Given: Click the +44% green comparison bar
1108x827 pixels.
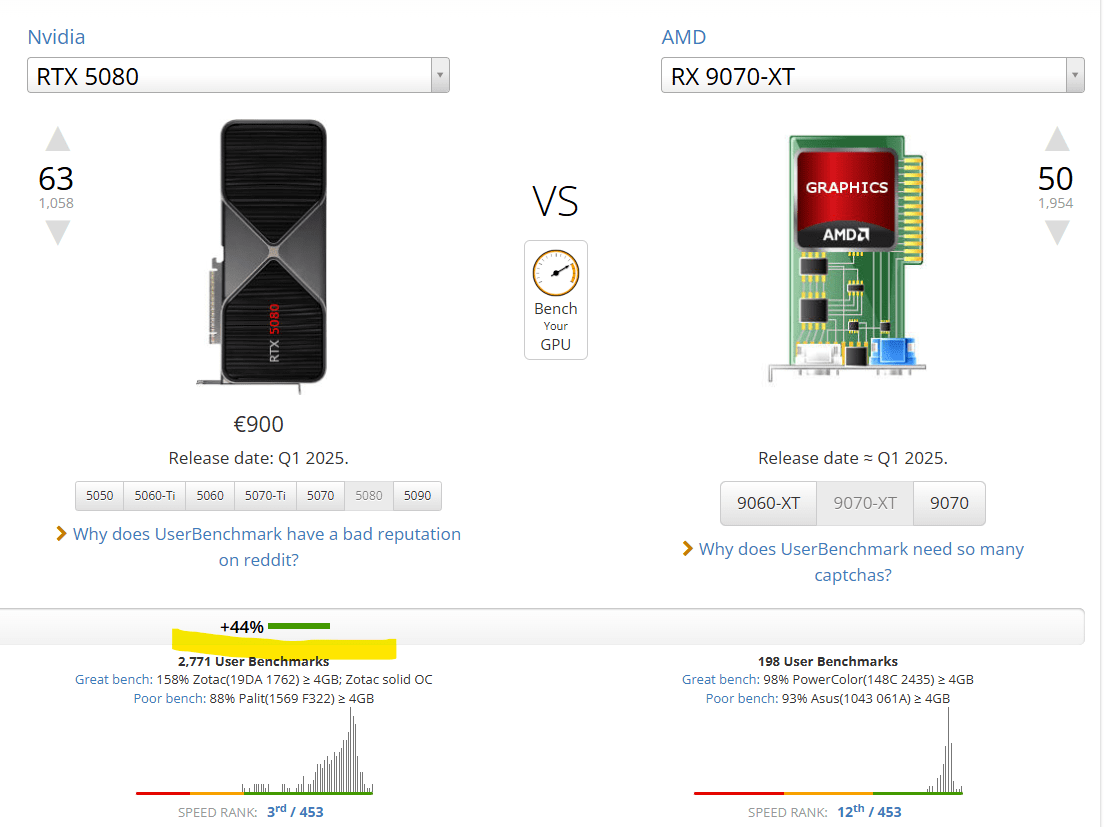Looking at the screenshot, I should pos(299,626).
